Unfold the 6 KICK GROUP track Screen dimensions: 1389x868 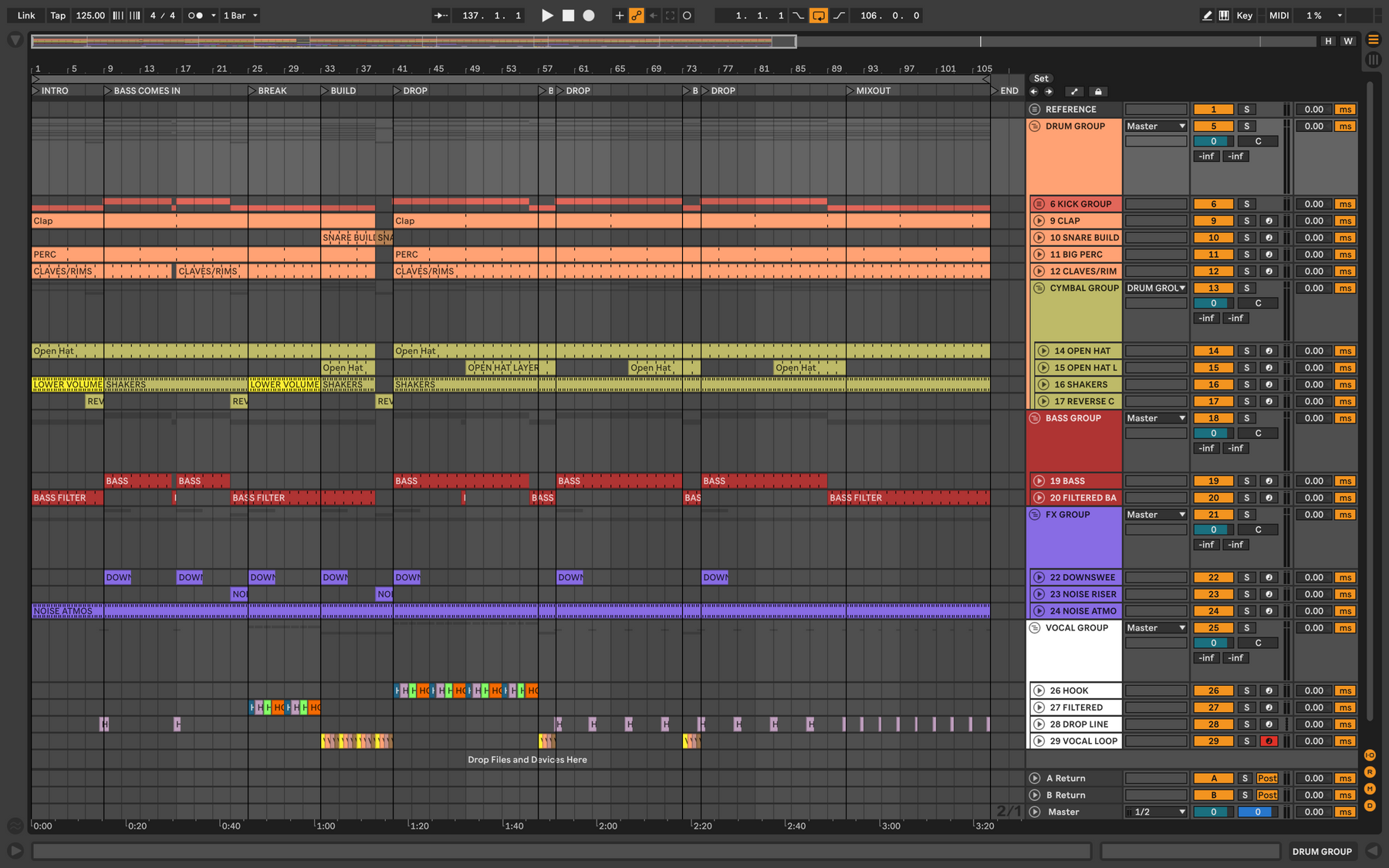[x=1039, y=204]
